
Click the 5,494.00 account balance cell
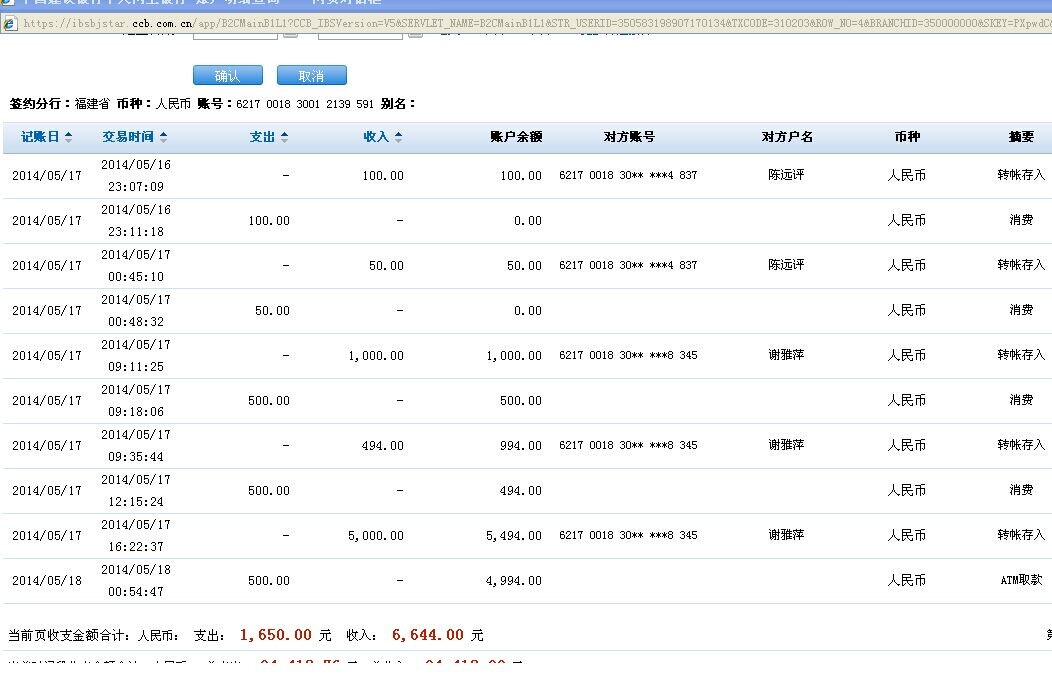(514, 536)
